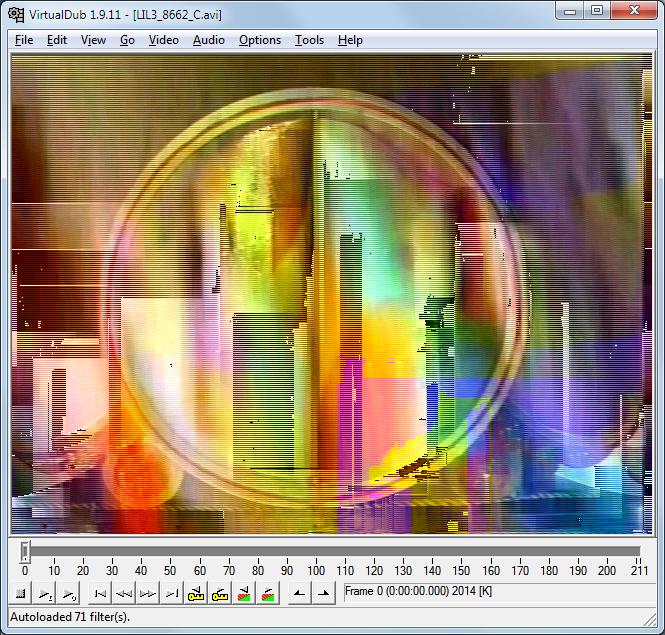Open the Options menu
665x635 pixels.
point(260,40)
